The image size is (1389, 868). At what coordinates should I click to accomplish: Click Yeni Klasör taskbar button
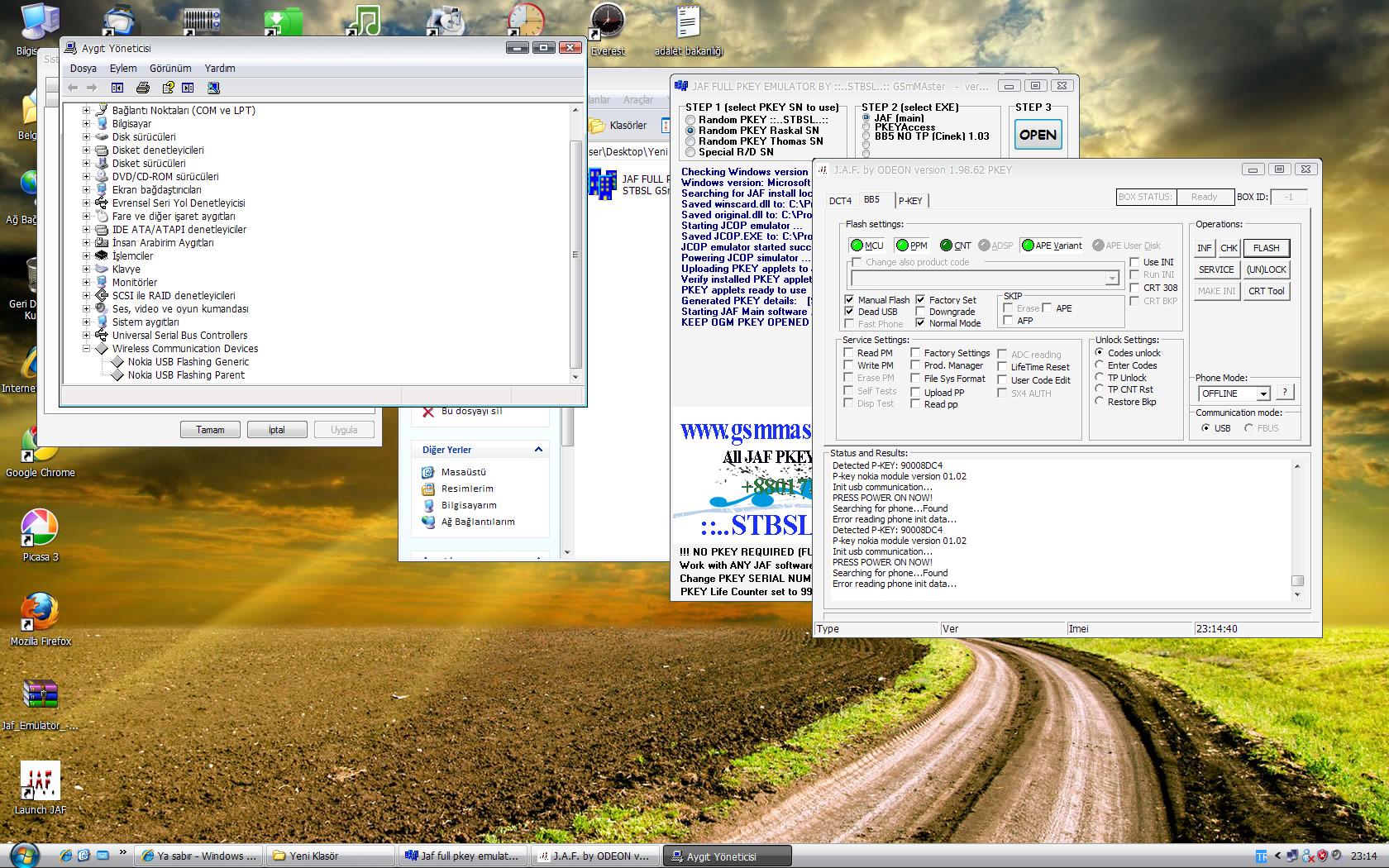330,856
